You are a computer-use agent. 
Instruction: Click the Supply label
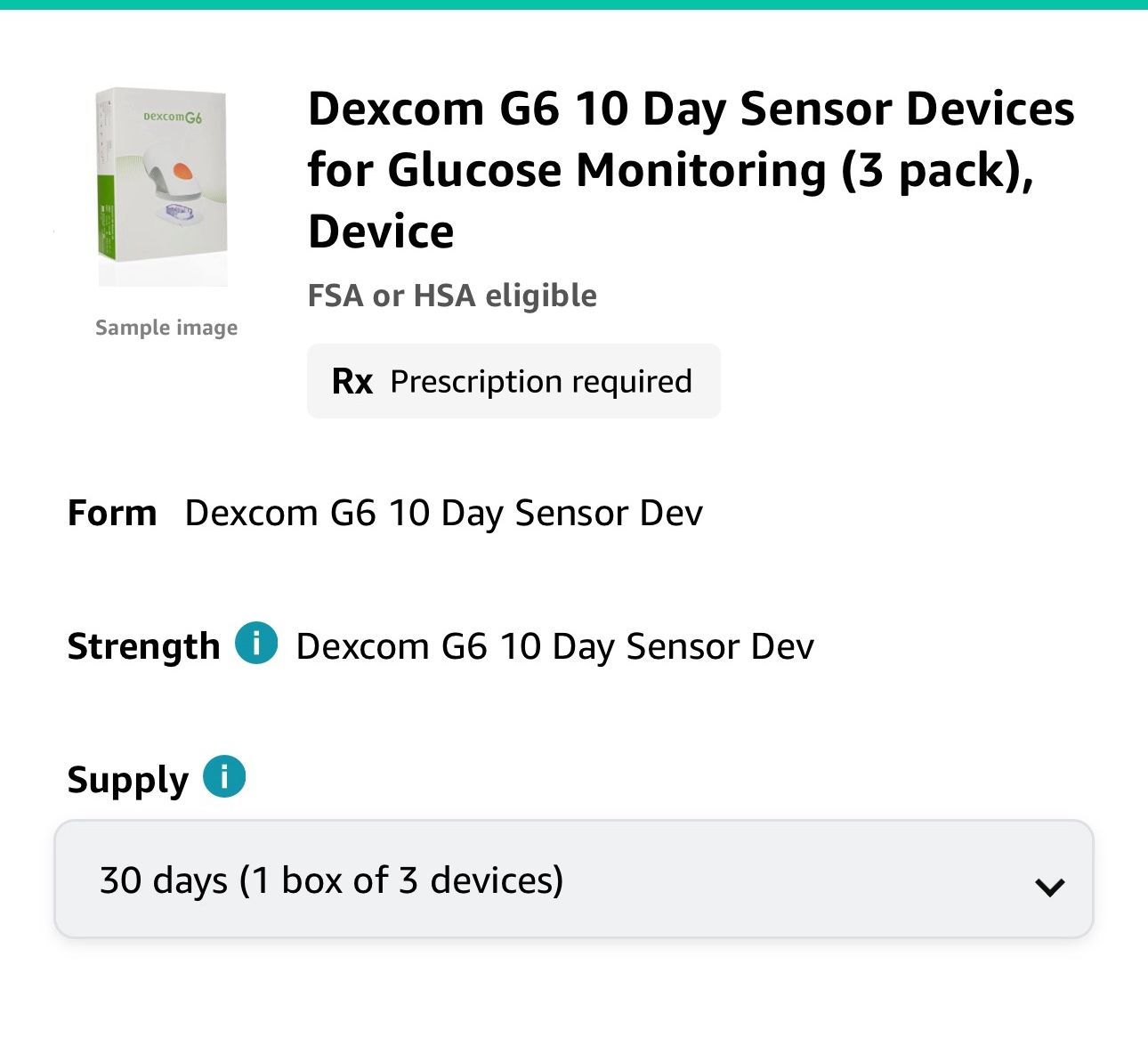pos(128,780)
